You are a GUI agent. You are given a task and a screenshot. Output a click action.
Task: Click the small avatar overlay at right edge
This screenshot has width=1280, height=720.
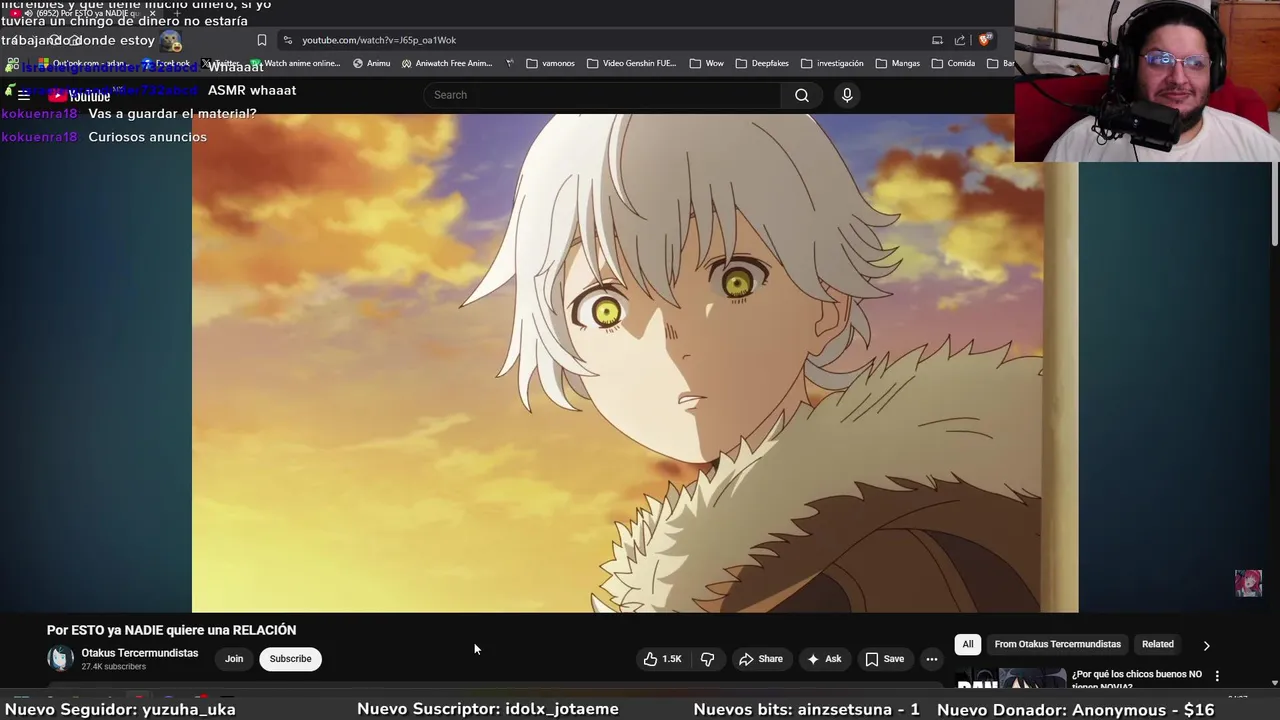click(x=1248, y=583)
